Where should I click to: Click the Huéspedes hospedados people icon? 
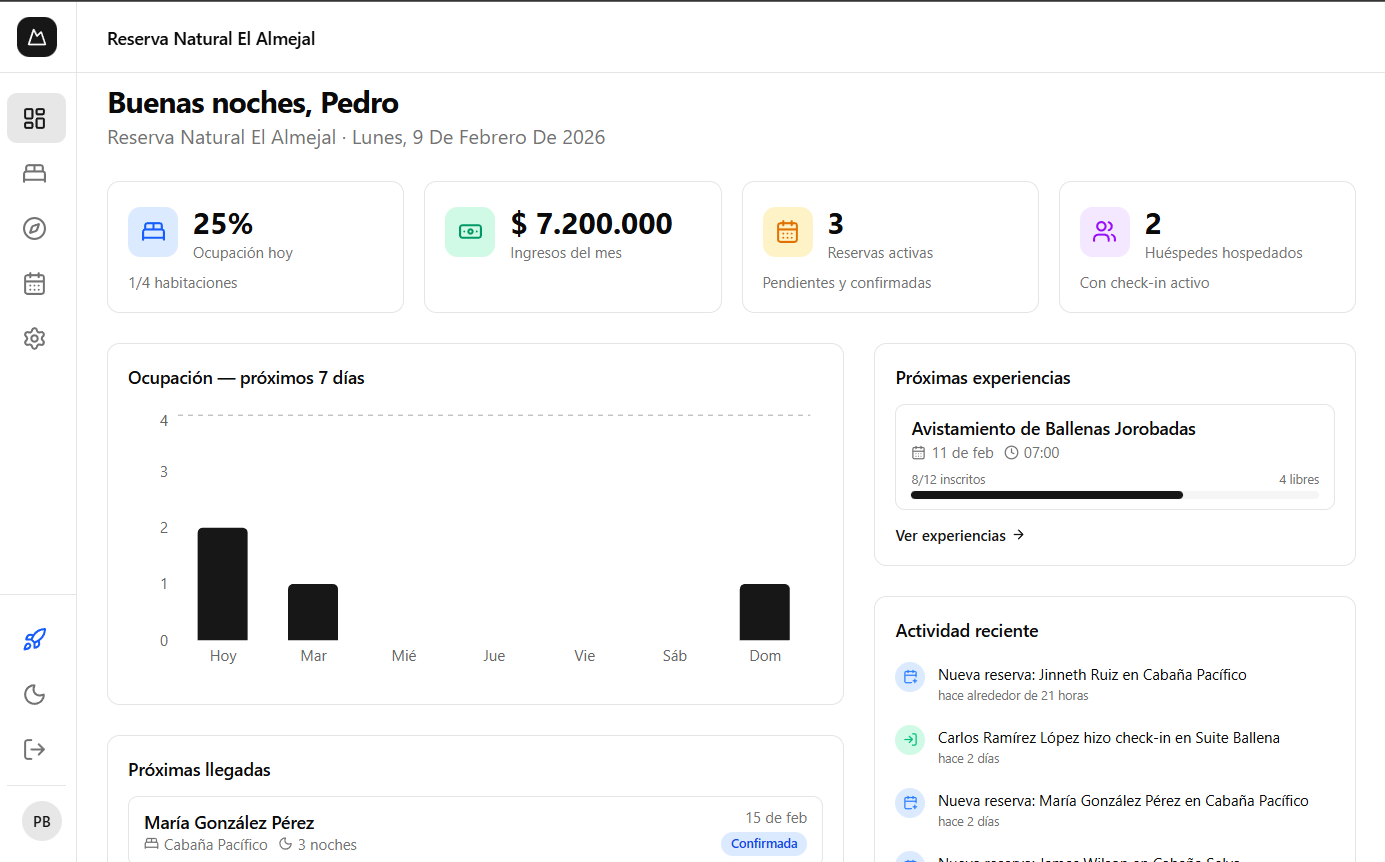coord(1104,231)
